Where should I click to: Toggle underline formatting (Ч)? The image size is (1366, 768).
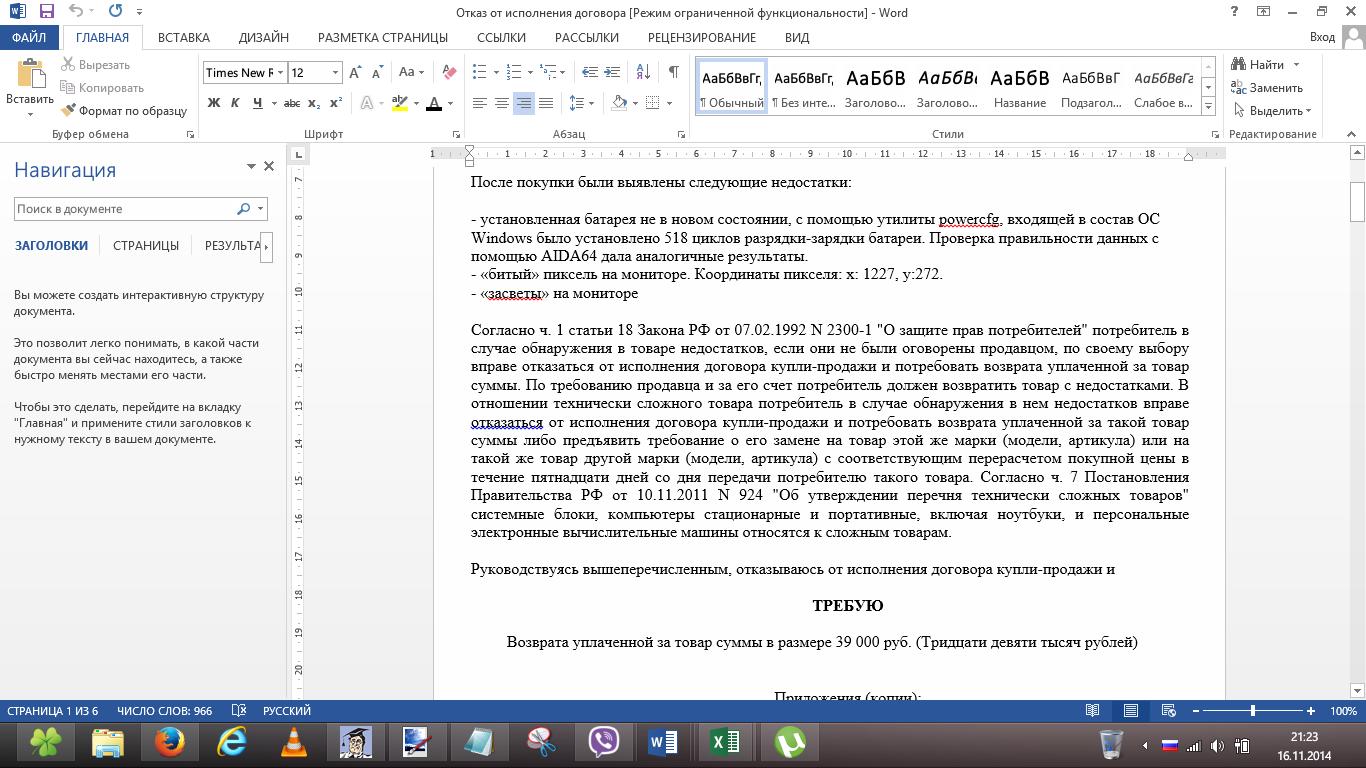258,103
